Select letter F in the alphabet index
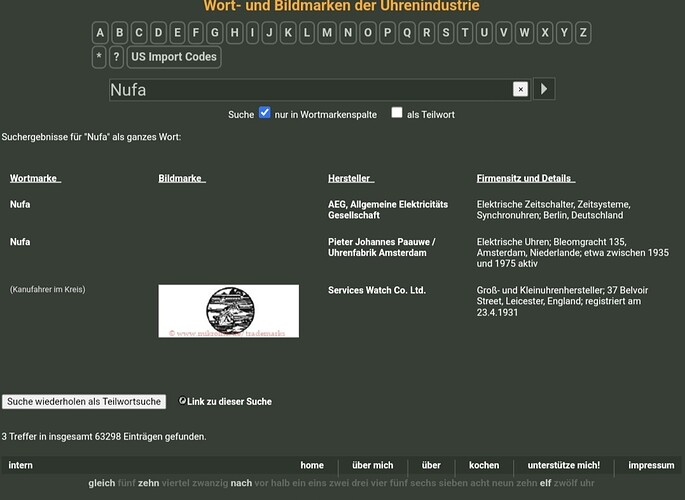 click(196, 33)
